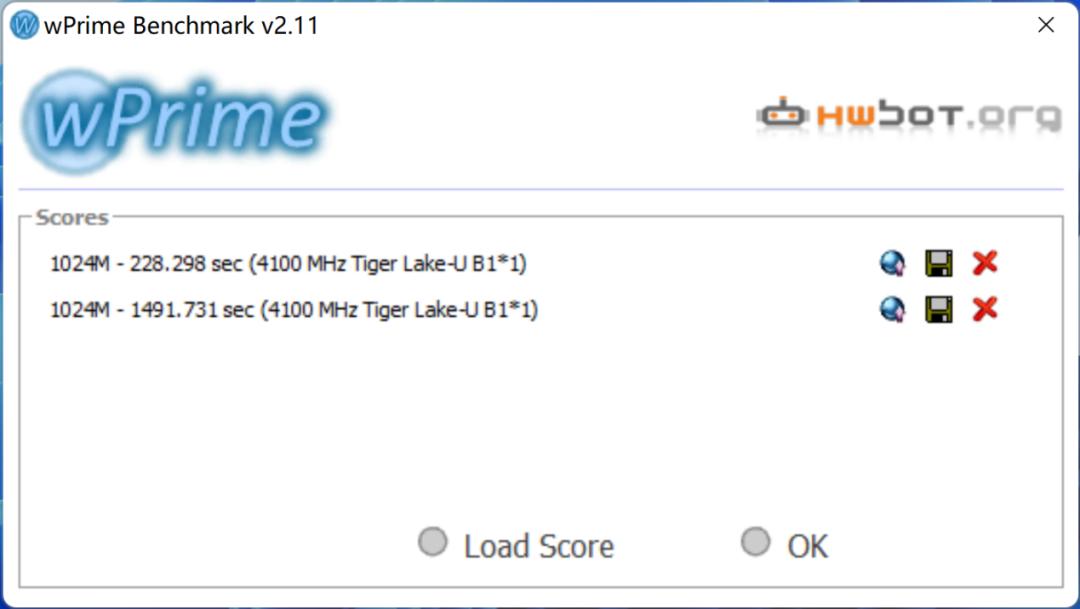
Task: Click the OK label text
Action: pos(807,546)
